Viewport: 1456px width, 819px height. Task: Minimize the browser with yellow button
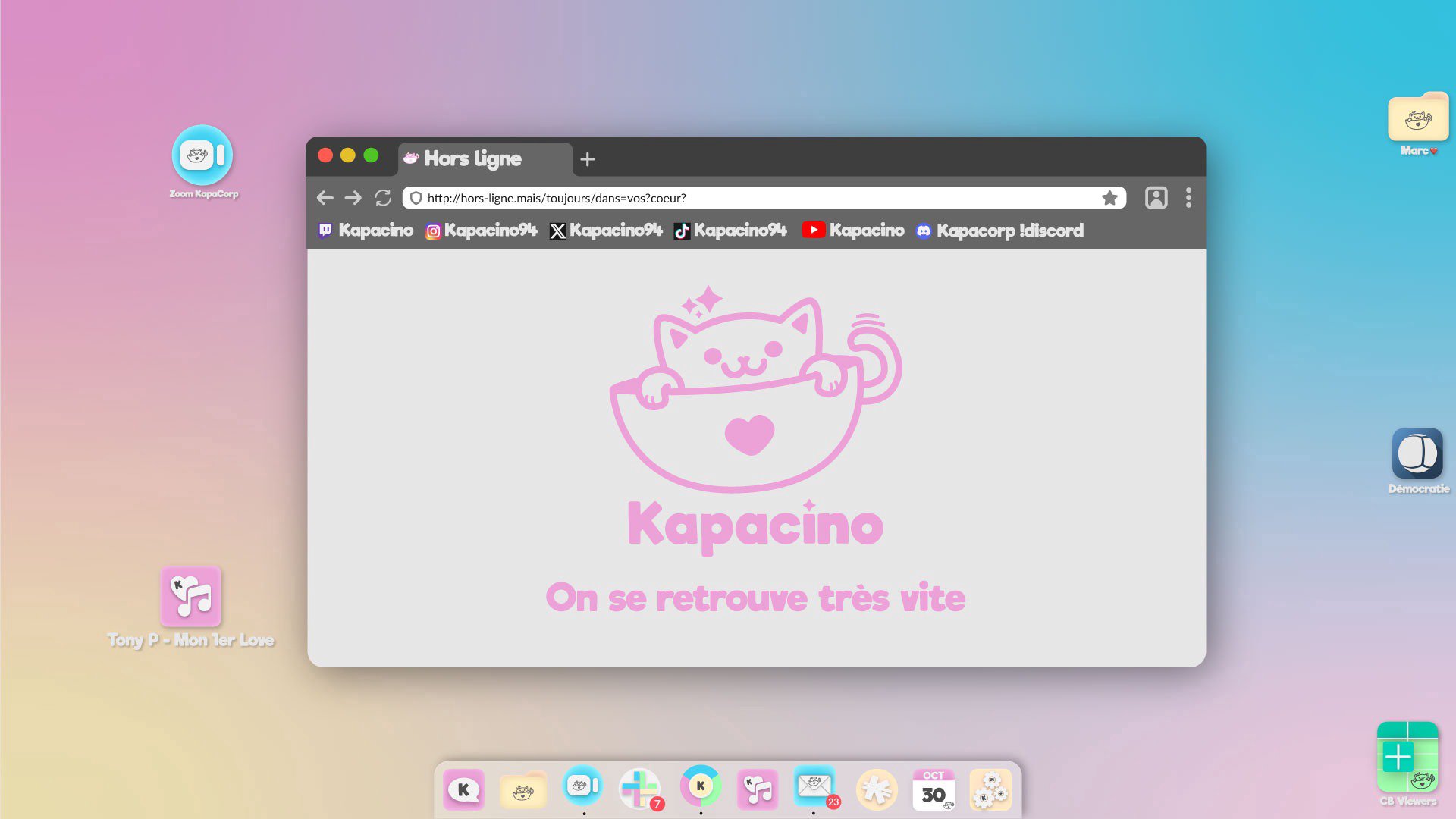(x=348, y=155)
